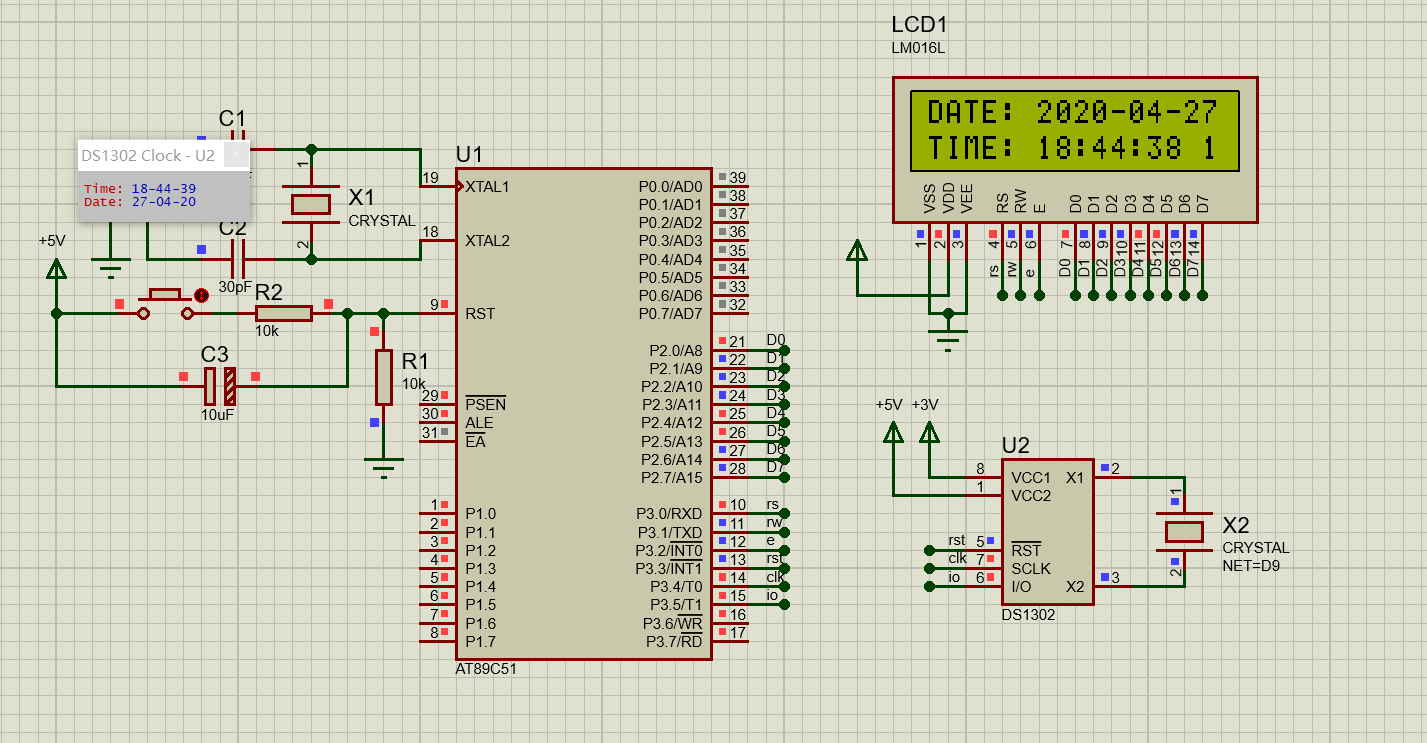Select the C2 capacitor symbol
1427x743 pixels.
[x=238, y=259]
